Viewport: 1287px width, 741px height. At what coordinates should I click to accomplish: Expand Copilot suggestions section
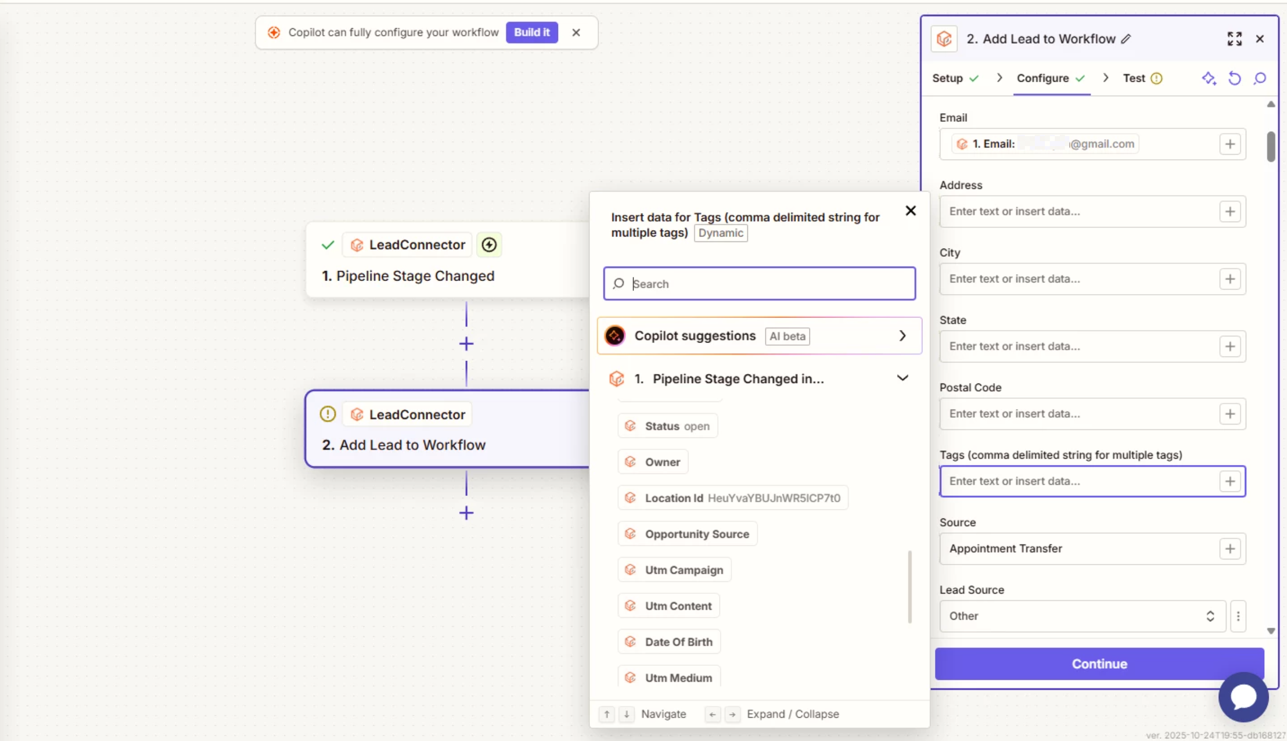902,336
